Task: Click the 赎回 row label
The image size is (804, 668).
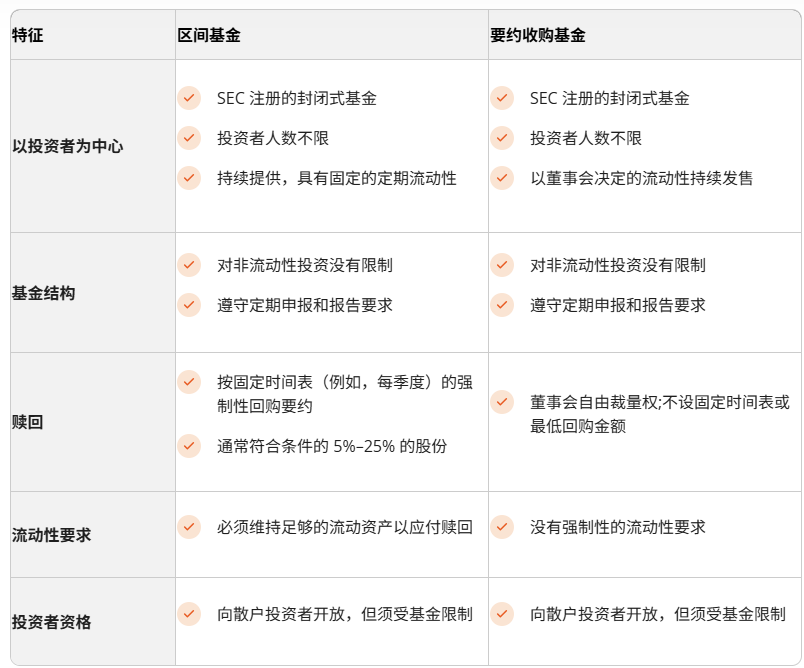Action: coord(28,422)
